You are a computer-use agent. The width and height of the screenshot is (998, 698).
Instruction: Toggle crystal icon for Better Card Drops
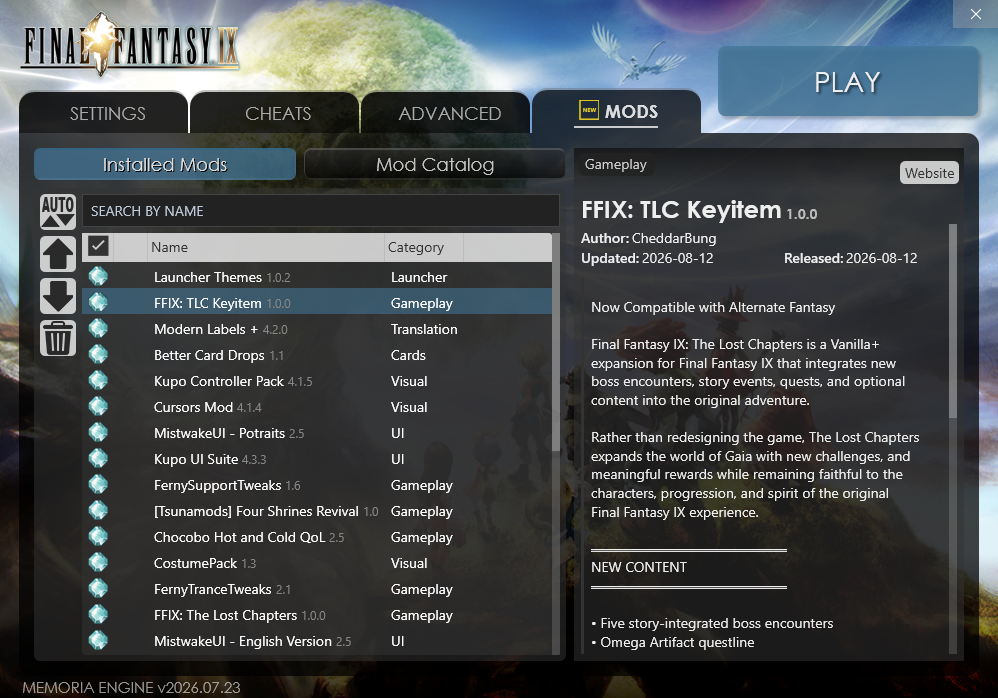click(98, 355)
